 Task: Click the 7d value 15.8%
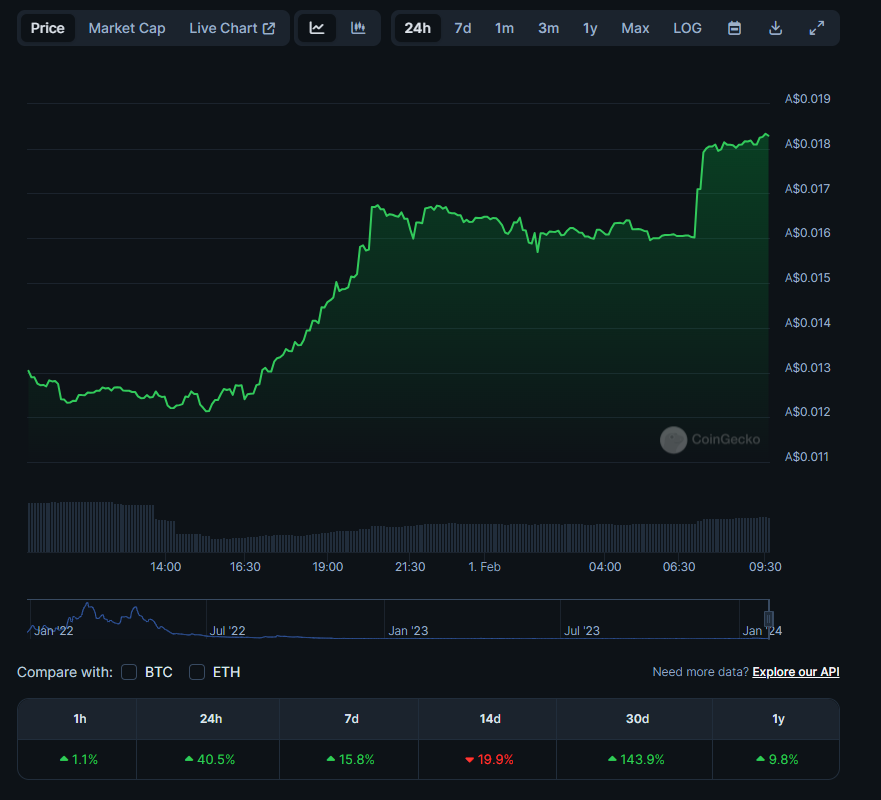[x=351, y=760]
